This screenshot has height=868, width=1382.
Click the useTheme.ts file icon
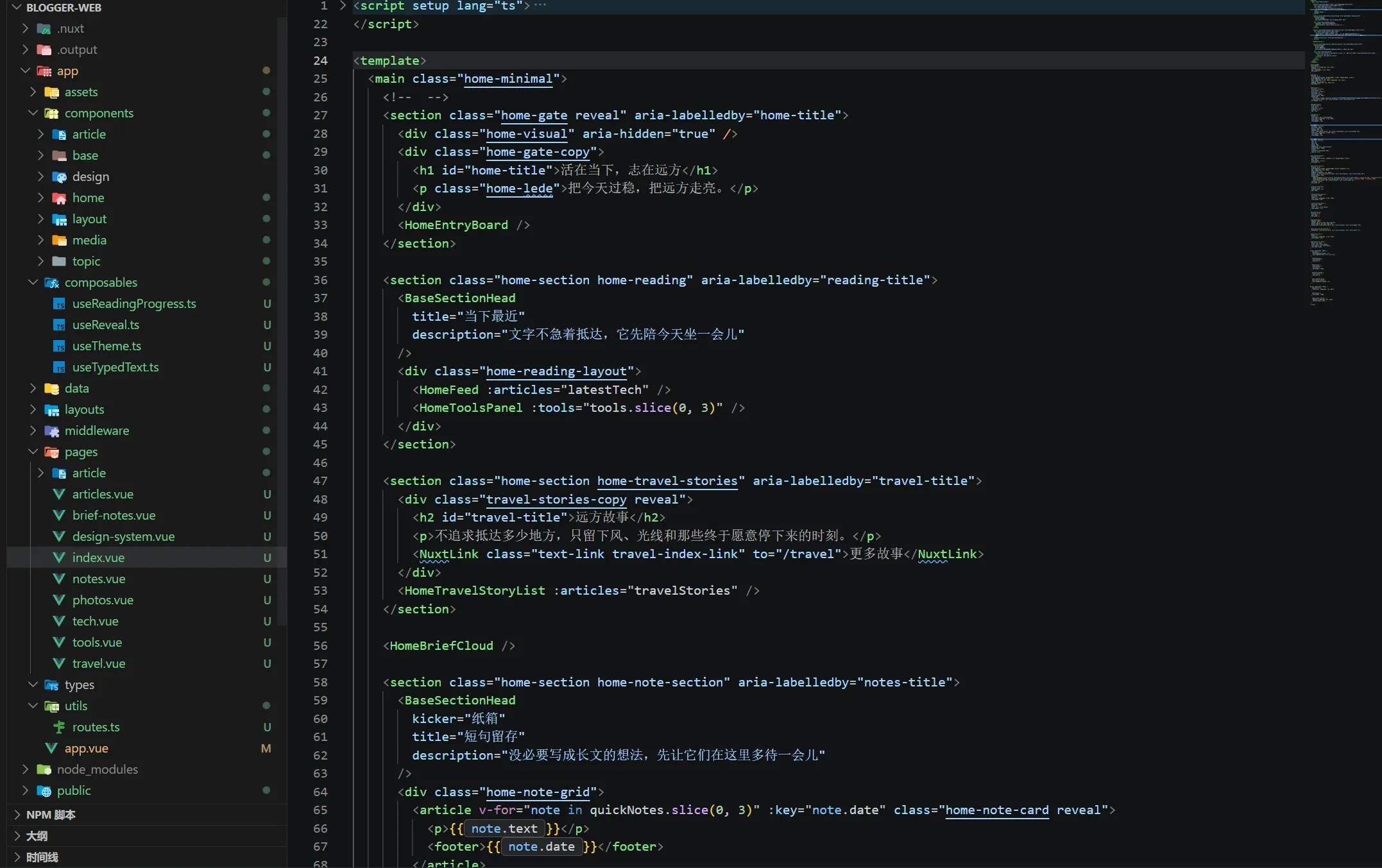[60, 346]
